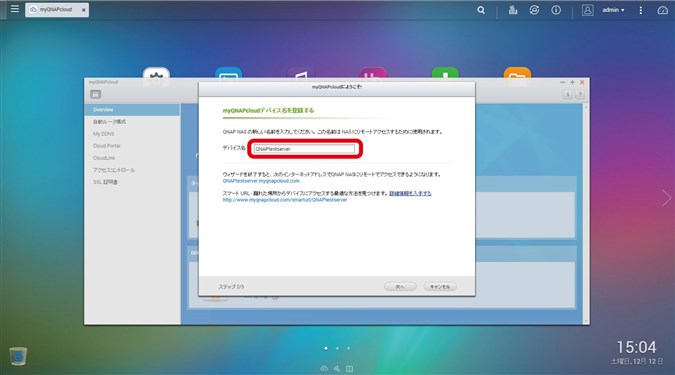This screenshot has height=375, width=675.
Task: Open the Recycle Bin on desktop
Action: click(18, 356)
